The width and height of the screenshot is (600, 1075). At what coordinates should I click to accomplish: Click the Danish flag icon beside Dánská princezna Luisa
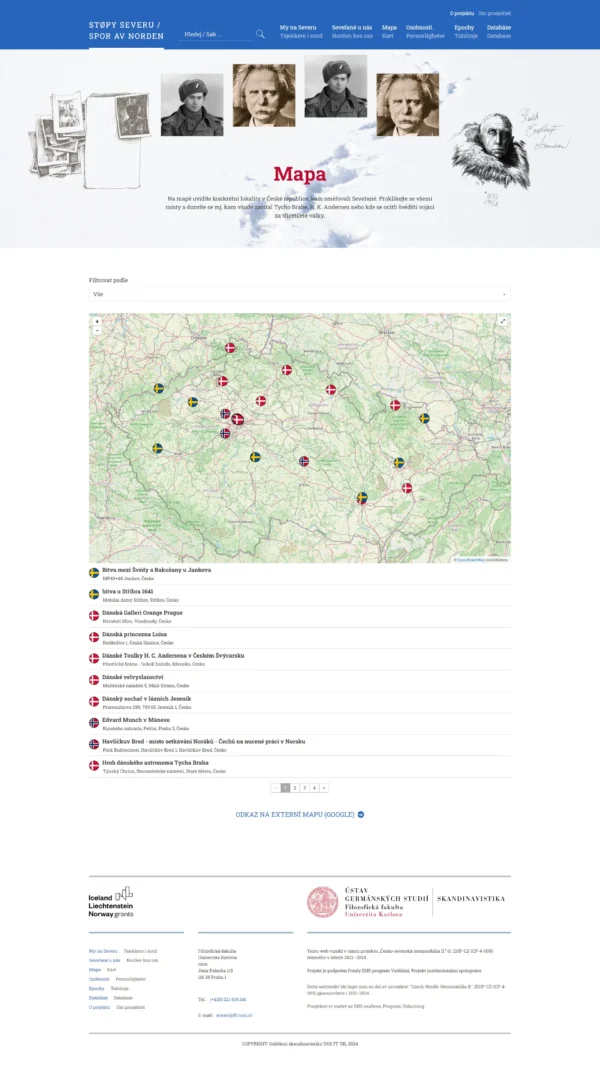pyautogui.click(x=94, y=637)
